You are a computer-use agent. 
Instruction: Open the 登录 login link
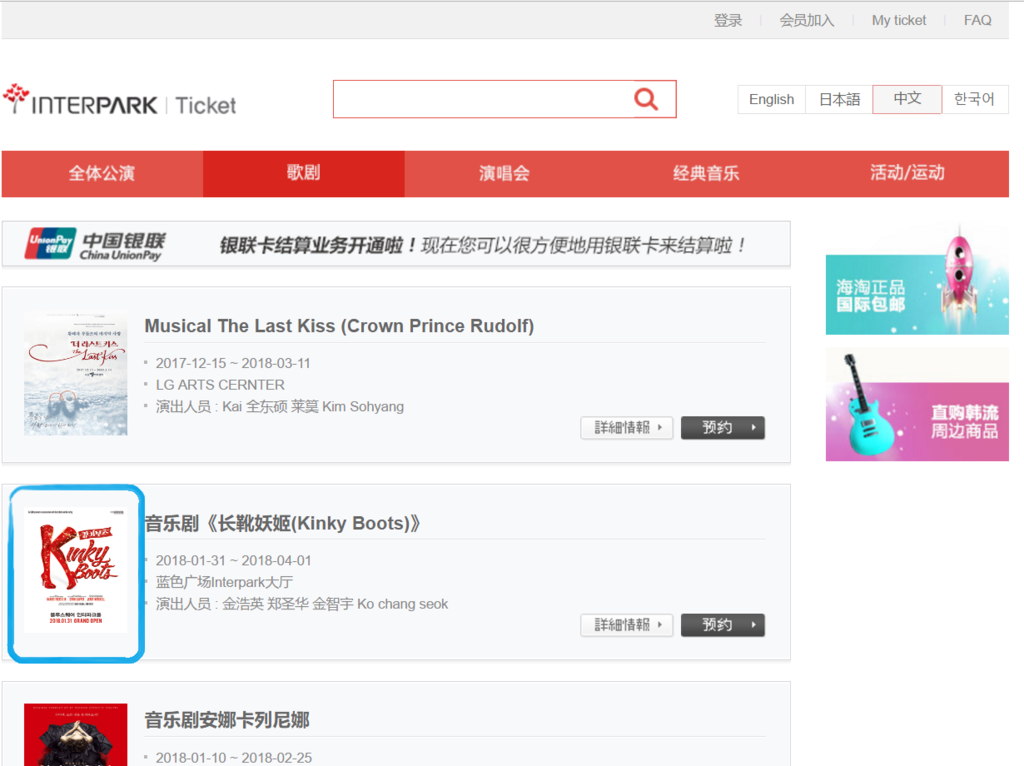coord(728,20)
